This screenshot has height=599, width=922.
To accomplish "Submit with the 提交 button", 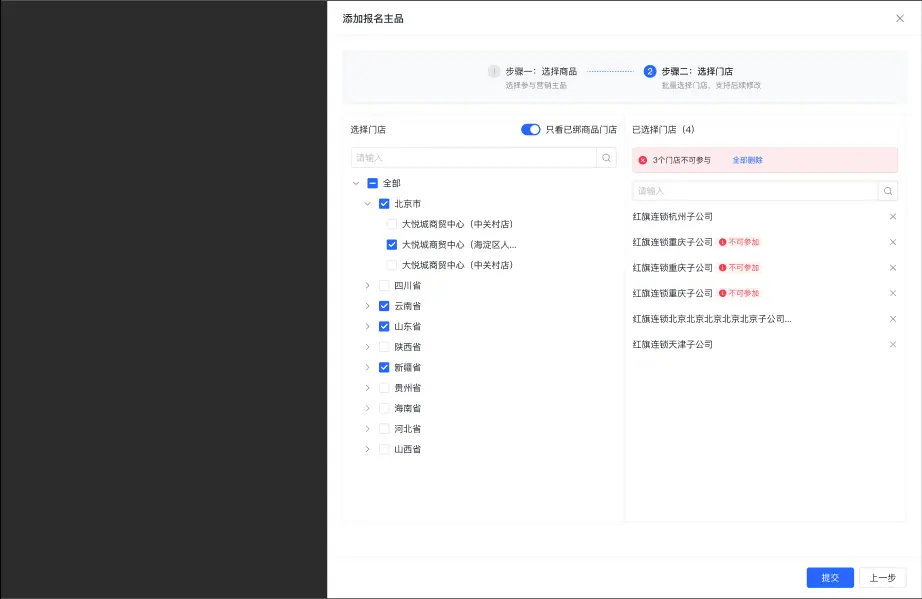I will pos(830,578).
